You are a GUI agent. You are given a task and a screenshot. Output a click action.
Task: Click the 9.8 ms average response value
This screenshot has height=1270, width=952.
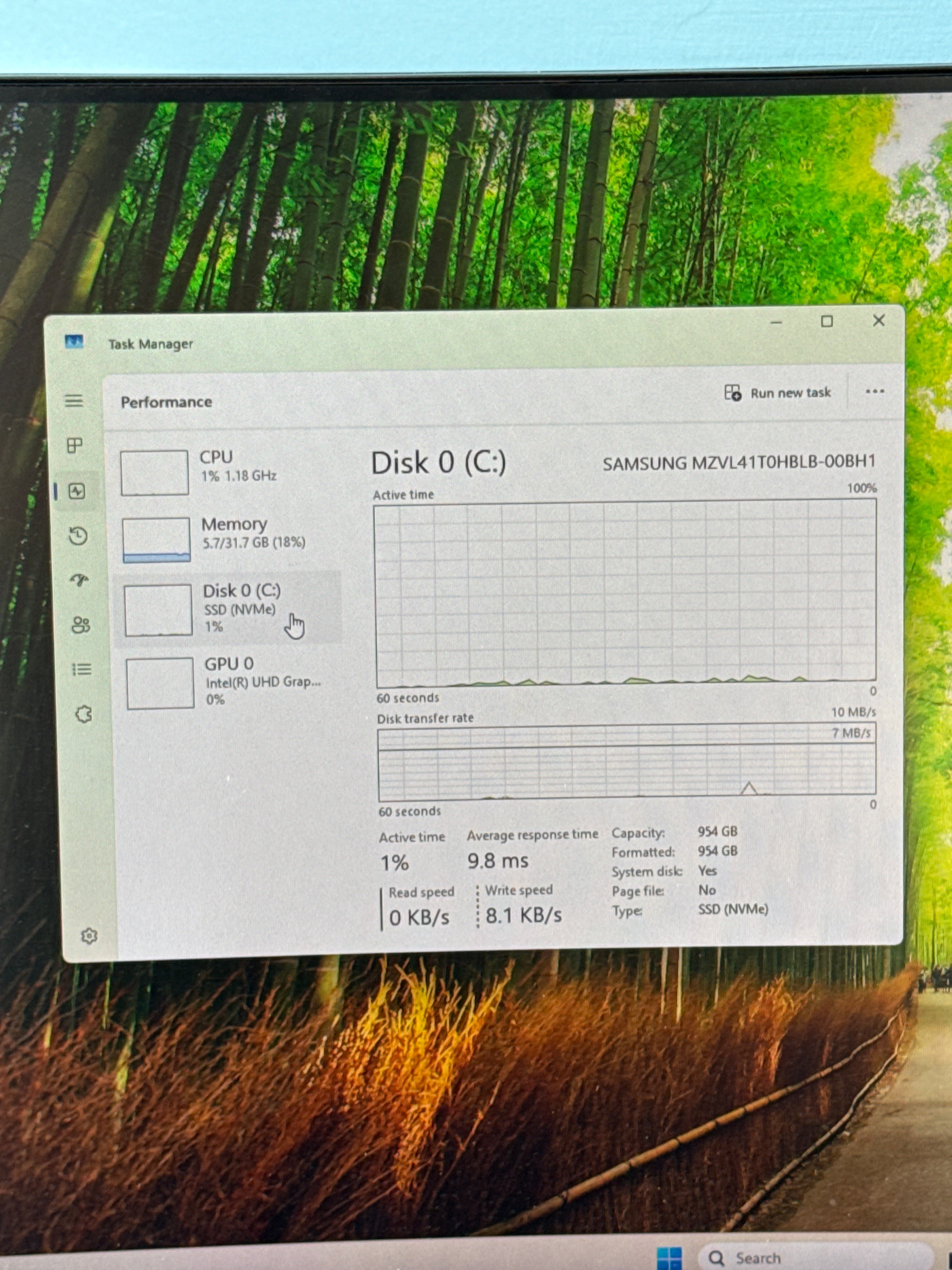click(497, 861)
